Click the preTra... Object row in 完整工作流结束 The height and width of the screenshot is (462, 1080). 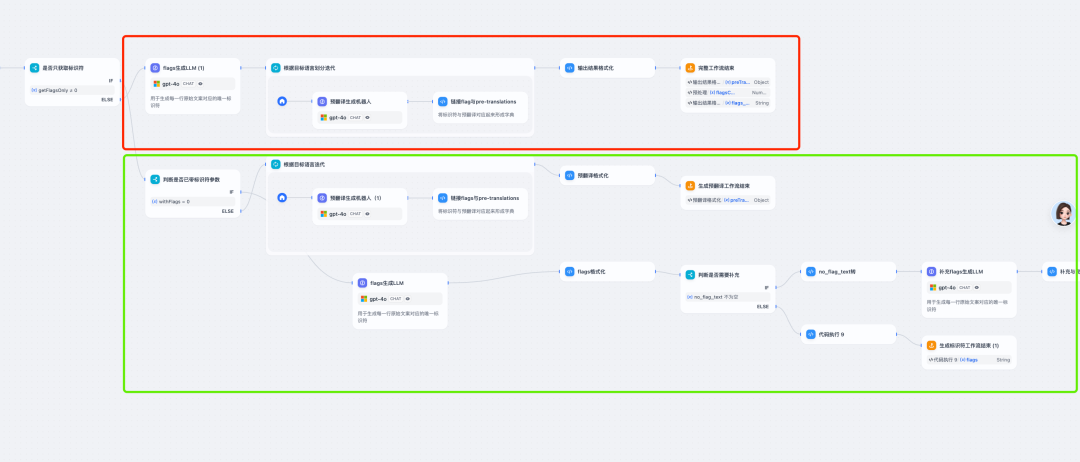tap(728, 82)
